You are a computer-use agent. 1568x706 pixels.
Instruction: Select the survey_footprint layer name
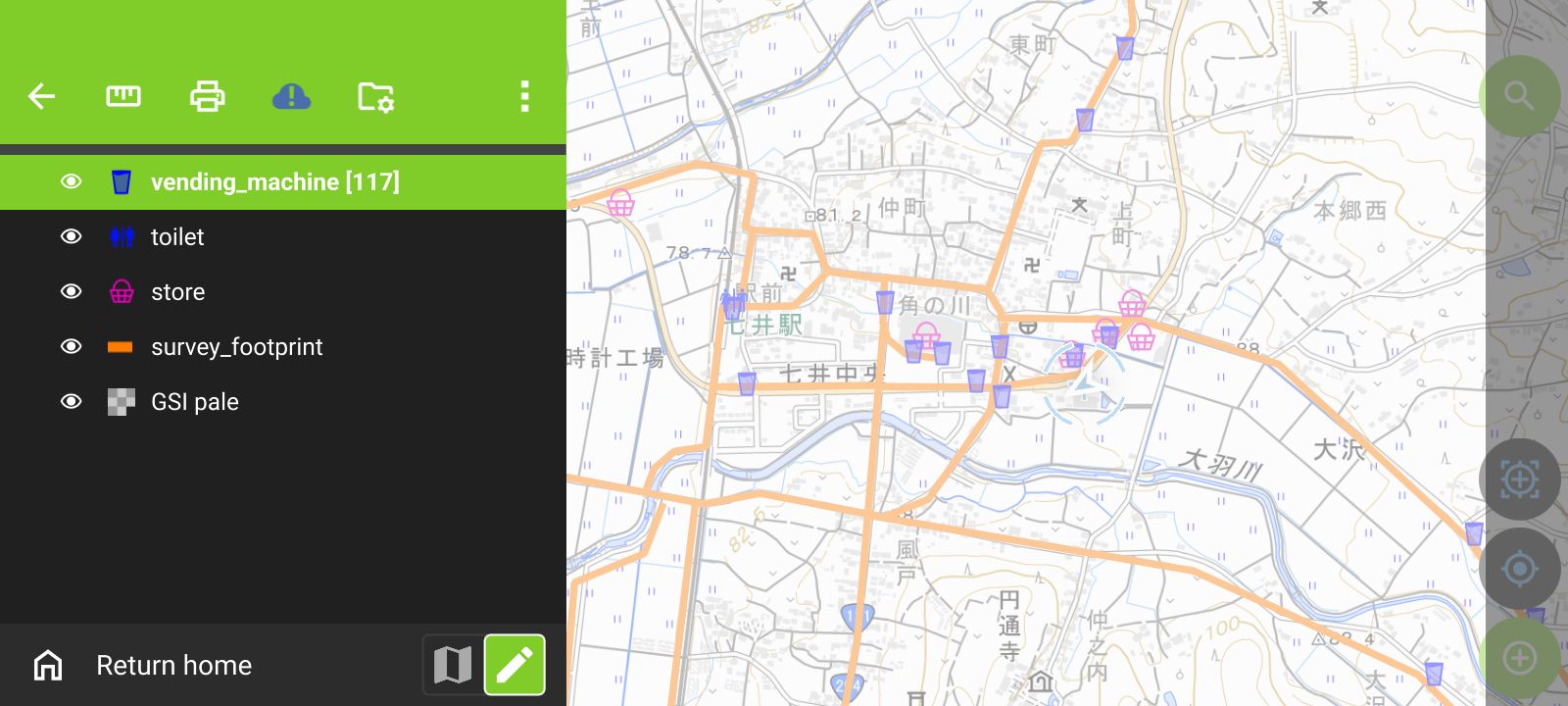pos(237,346)
